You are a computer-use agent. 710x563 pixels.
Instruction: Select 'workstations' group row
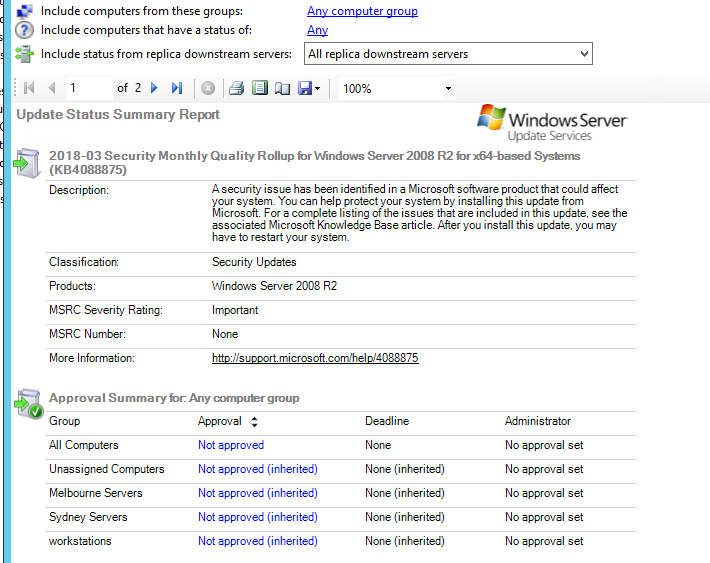point(80,541)
